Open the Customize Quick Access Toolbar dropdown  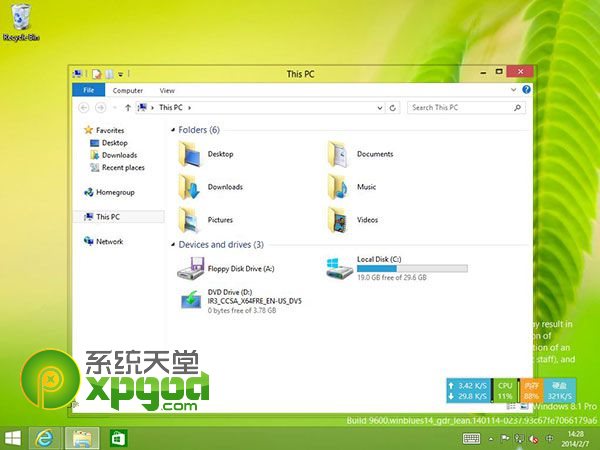[x=121, y=74]
